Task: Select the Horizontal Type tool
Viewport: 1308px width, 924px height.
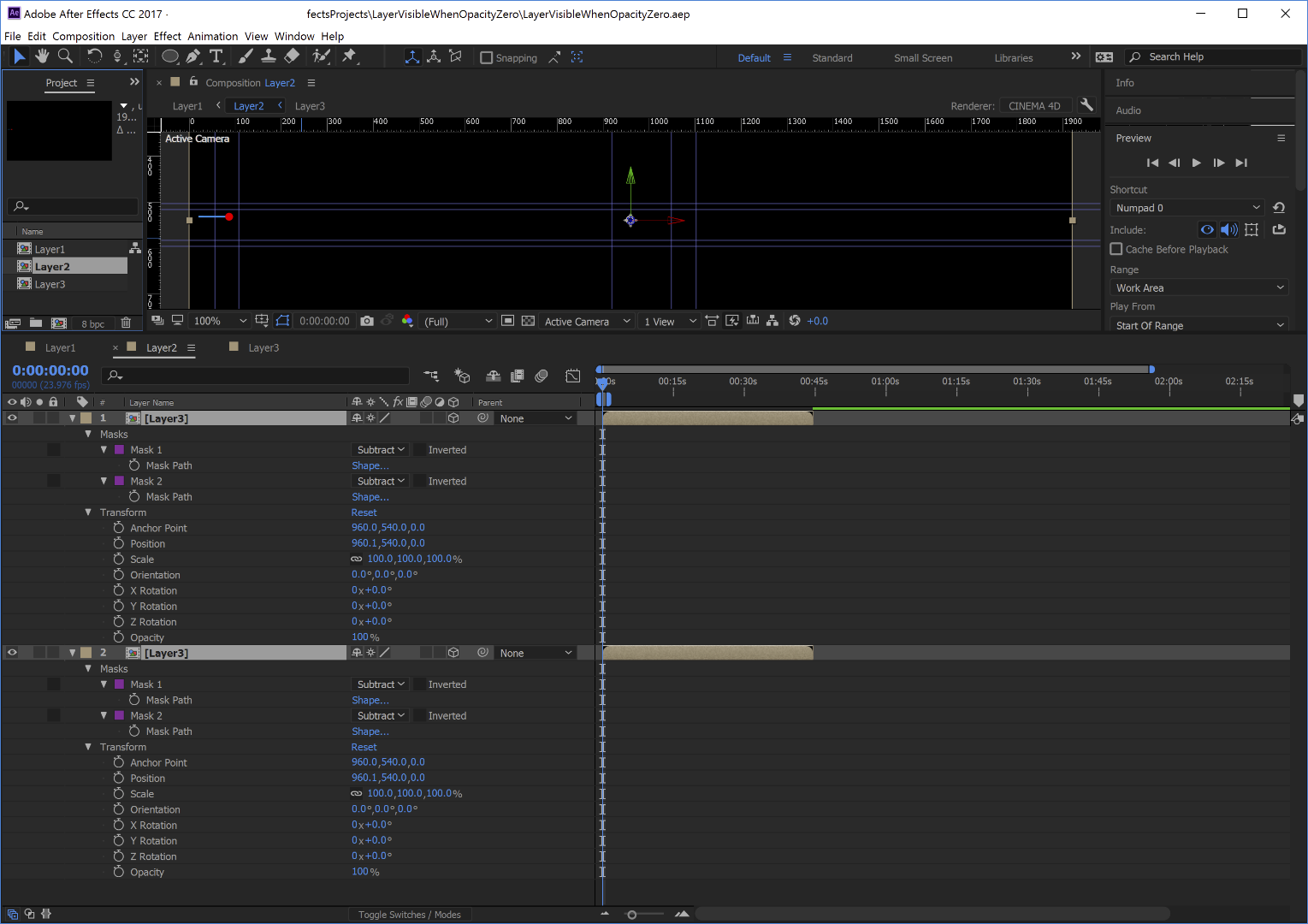Action: [x=217, y=56]
